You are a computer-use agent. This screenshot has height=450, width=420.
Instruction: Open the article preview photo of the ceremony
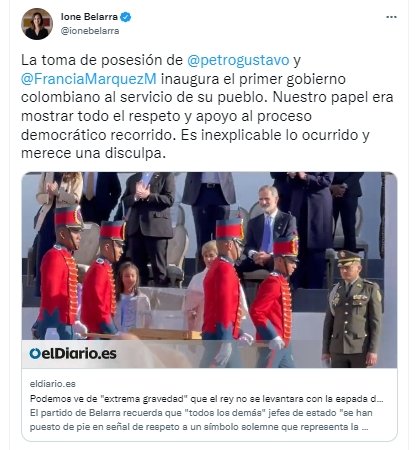click(209, 270)
